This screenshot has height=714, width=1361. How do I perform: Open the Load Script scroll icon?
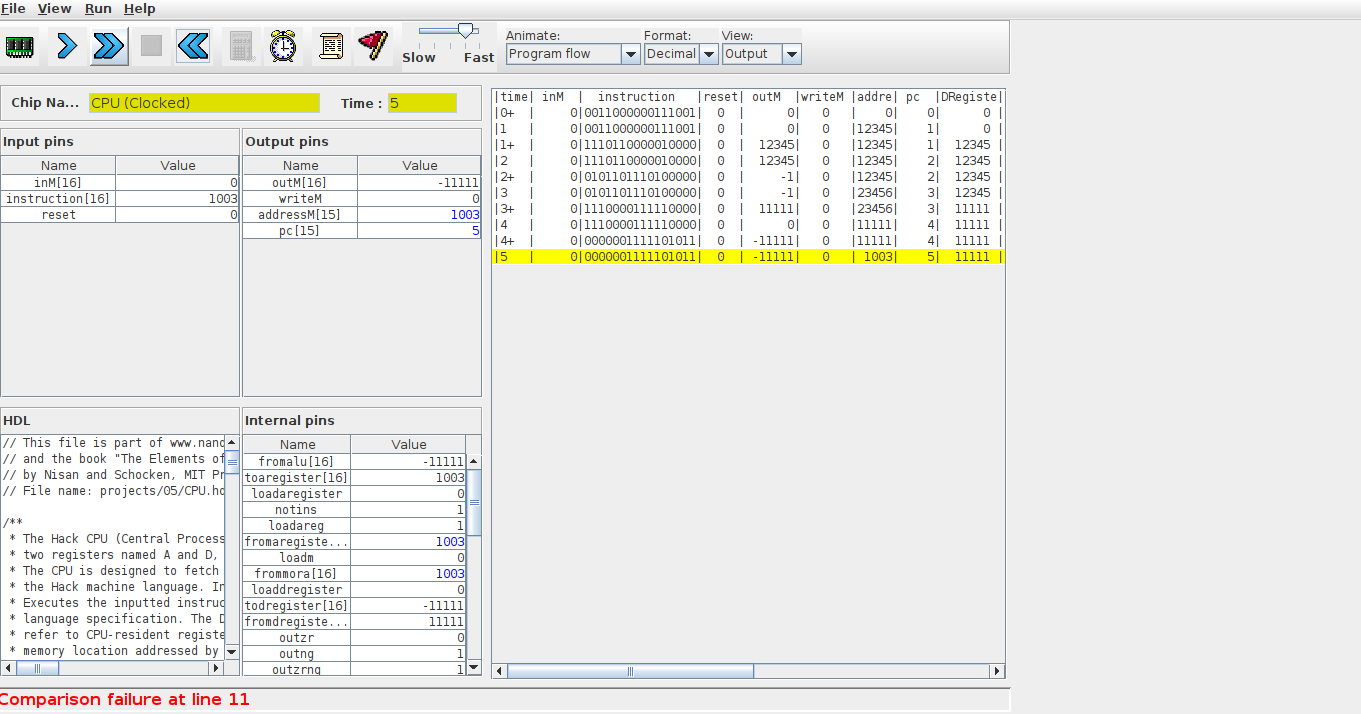pos(331,46)
